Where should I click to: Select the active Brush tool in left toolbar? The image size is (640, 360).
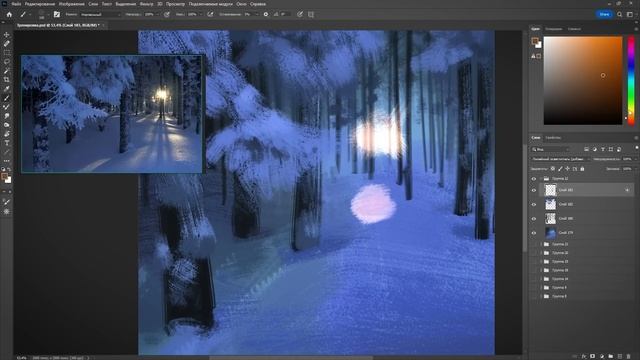pyautogui.click(x=7, y=98)
